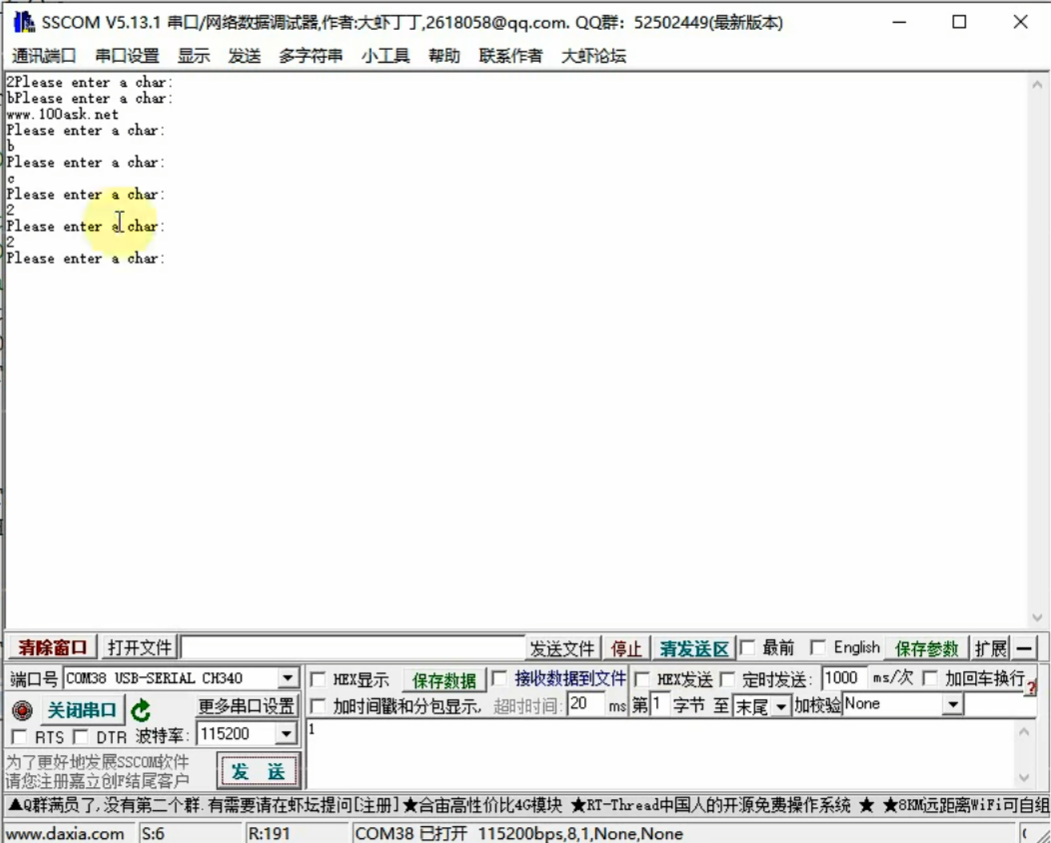Click the 20 ms timeout field
The height and width of the screenshot is (843, 1051).
pos(585,704)
